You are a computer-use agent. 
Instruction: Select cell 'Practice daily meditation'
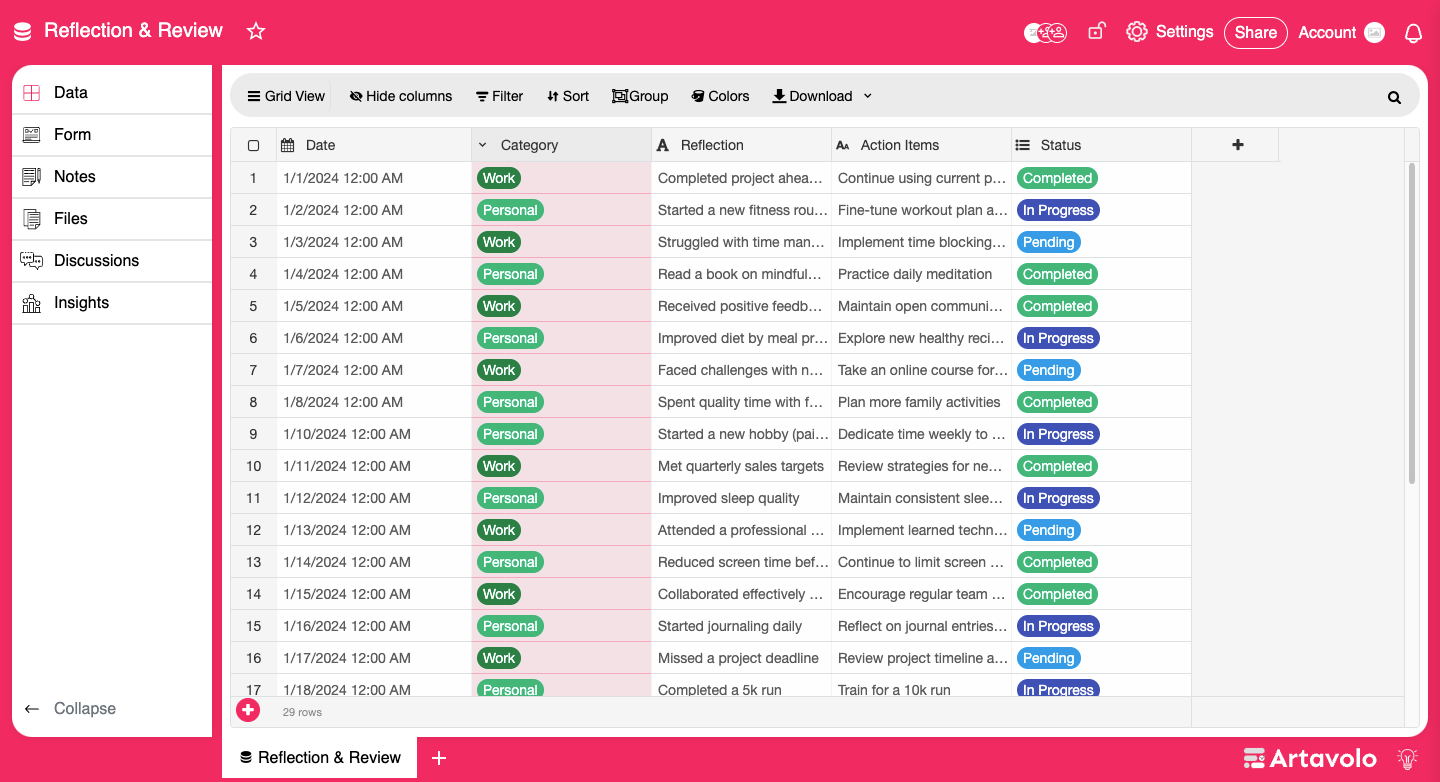[921, 274]
